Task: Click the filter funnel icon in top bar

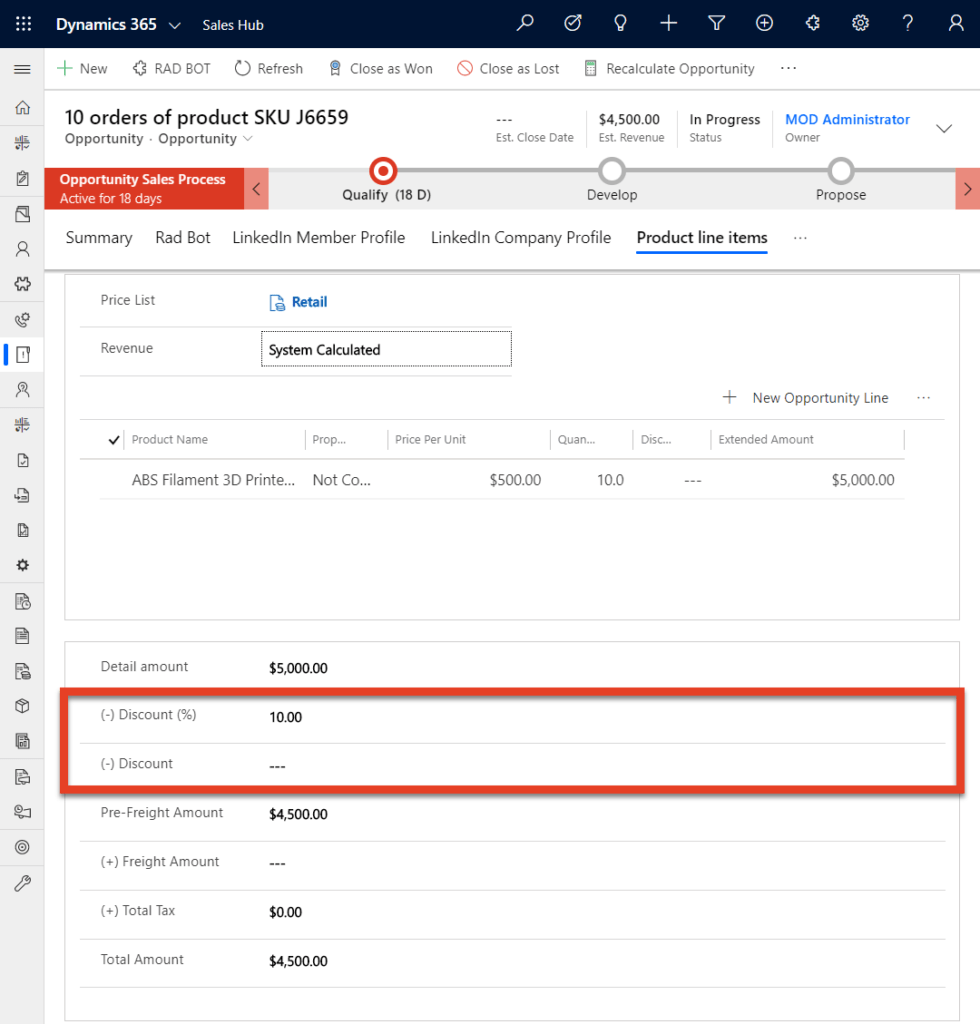Action: point(716,23)
